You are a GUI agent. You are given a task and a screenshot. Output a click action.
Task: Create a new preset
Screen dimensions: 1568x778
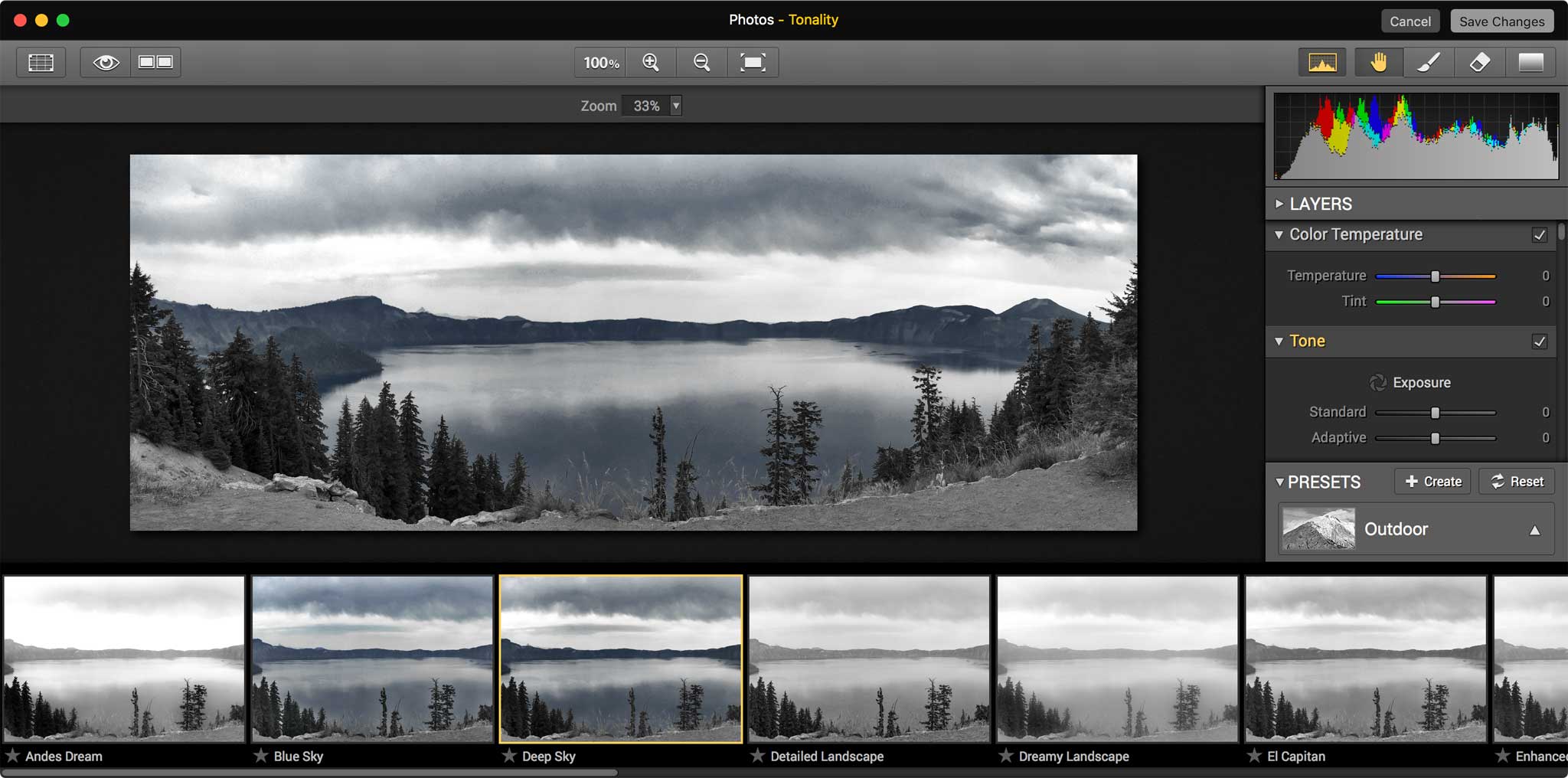point(1432,482)
